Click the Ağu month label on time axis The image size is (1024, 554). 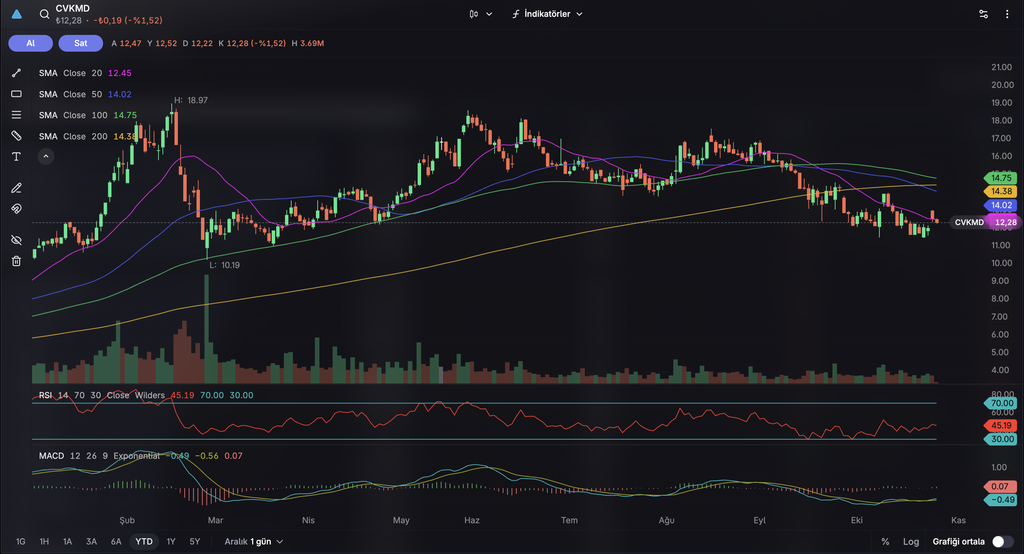[666, 521]
